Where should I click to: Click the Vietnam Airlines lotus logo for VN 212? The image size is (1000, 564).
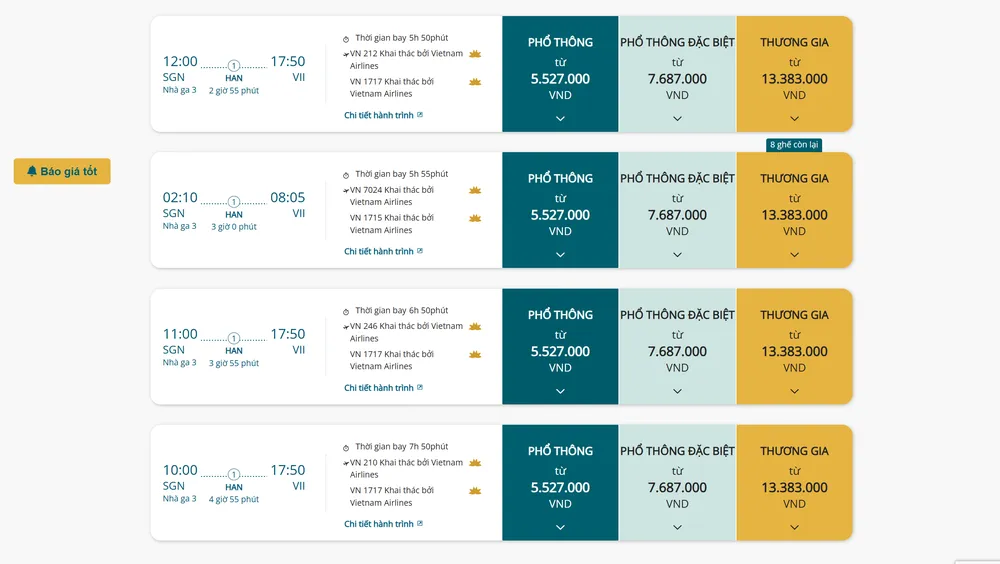tap(475, 54)
